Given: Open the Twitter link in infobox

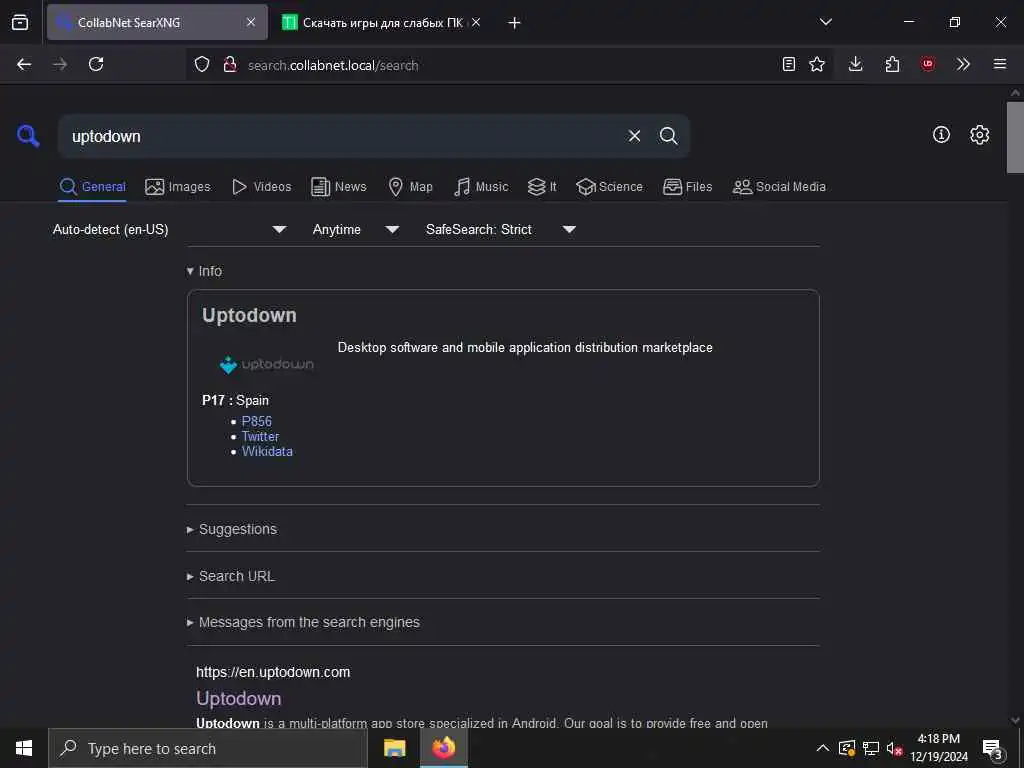Looking at the screenshot, I should [x=260, y=436].
